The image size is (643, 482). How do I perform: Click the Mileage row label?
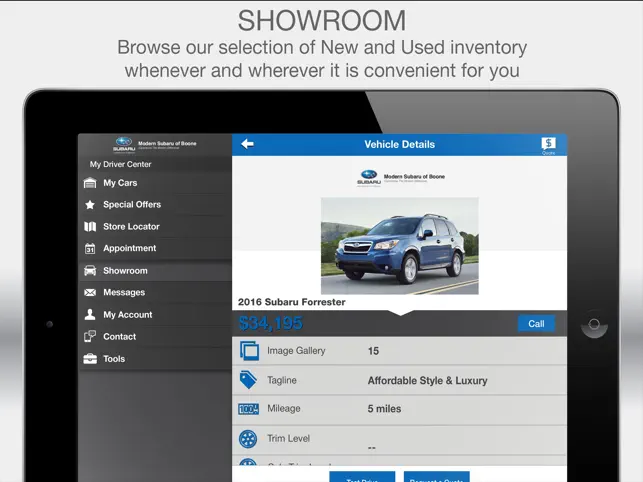tap(284, 409)
